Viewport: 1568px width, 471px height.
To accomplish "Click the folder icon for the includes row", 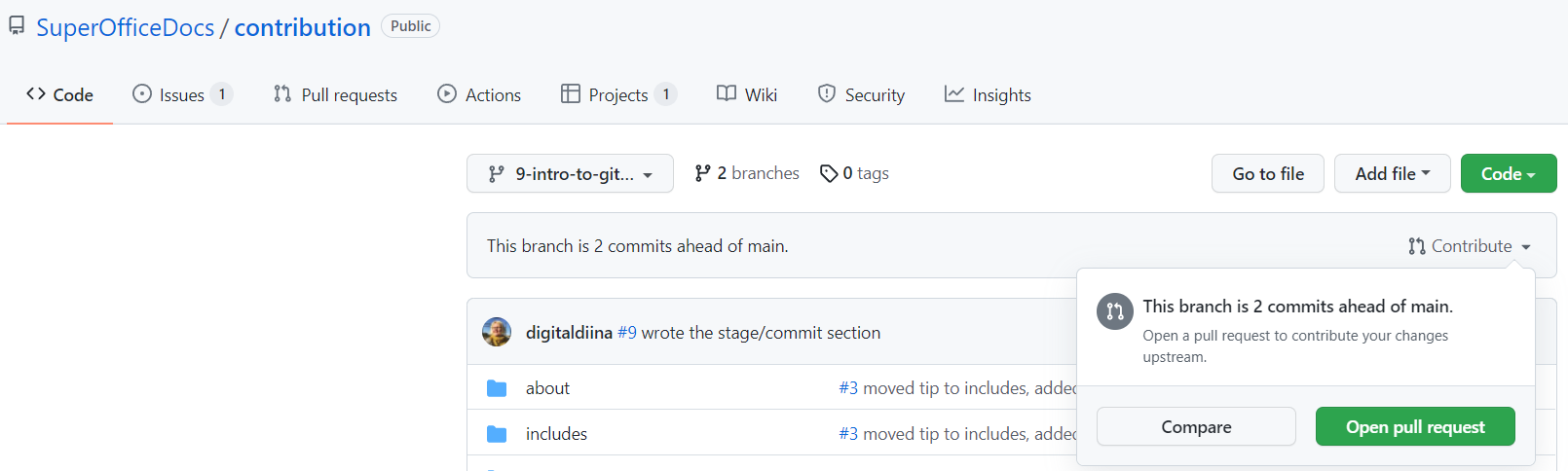I will [x=497, y=434].
